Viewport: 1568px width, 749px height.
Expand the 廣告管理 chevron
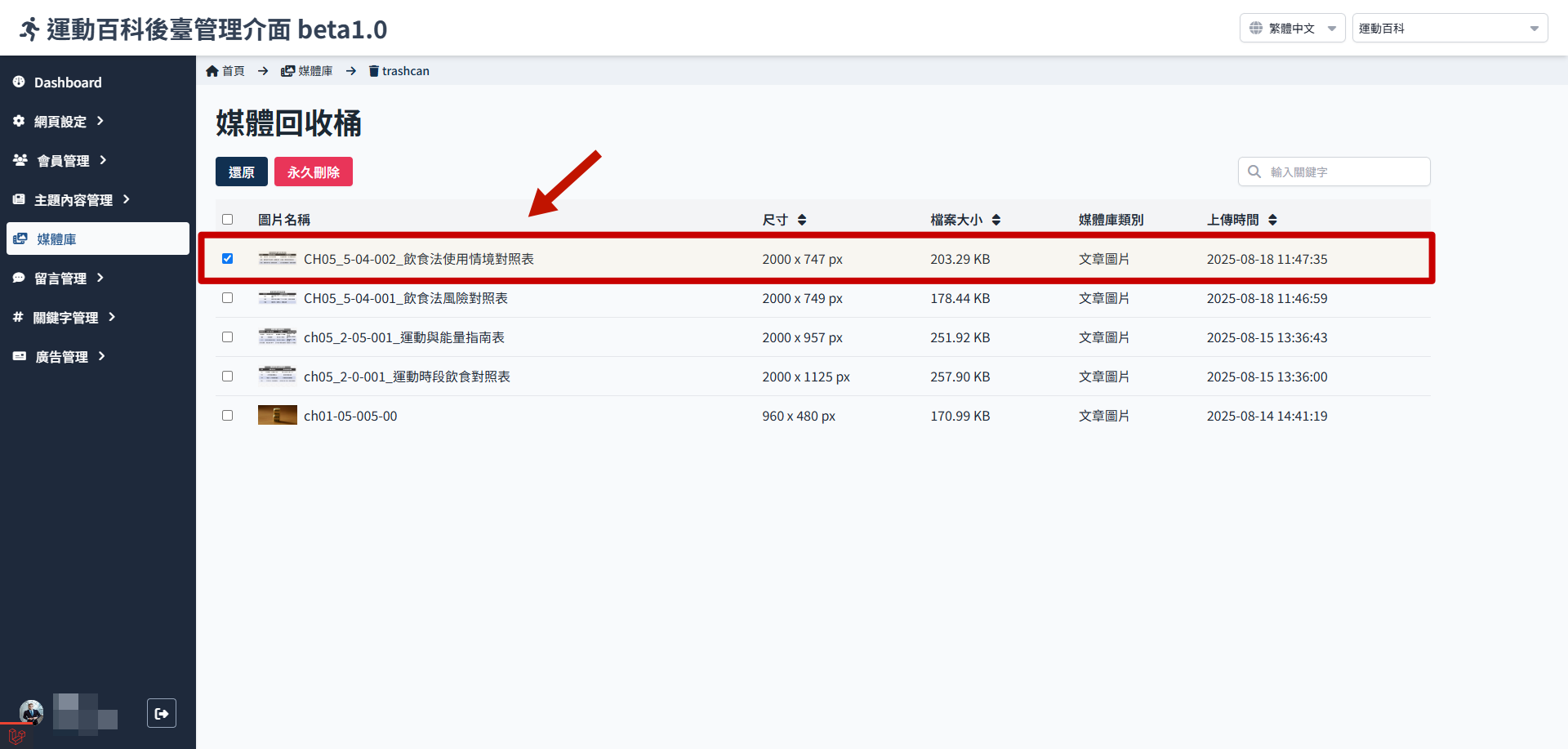tap(102, 356)
